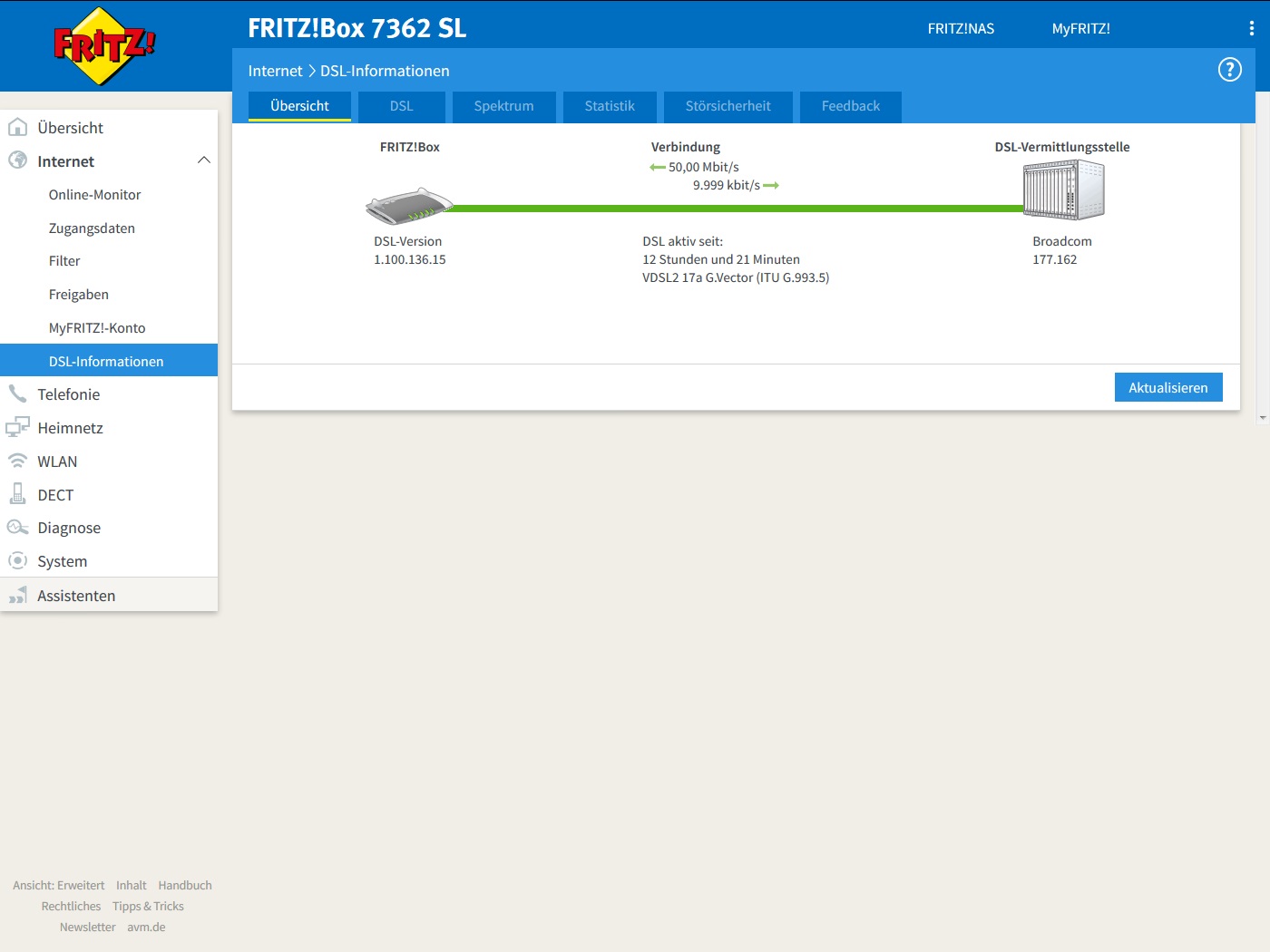Switch to the DSL tab
Viewport: 1270px width, 952px height.
(401, 106)
